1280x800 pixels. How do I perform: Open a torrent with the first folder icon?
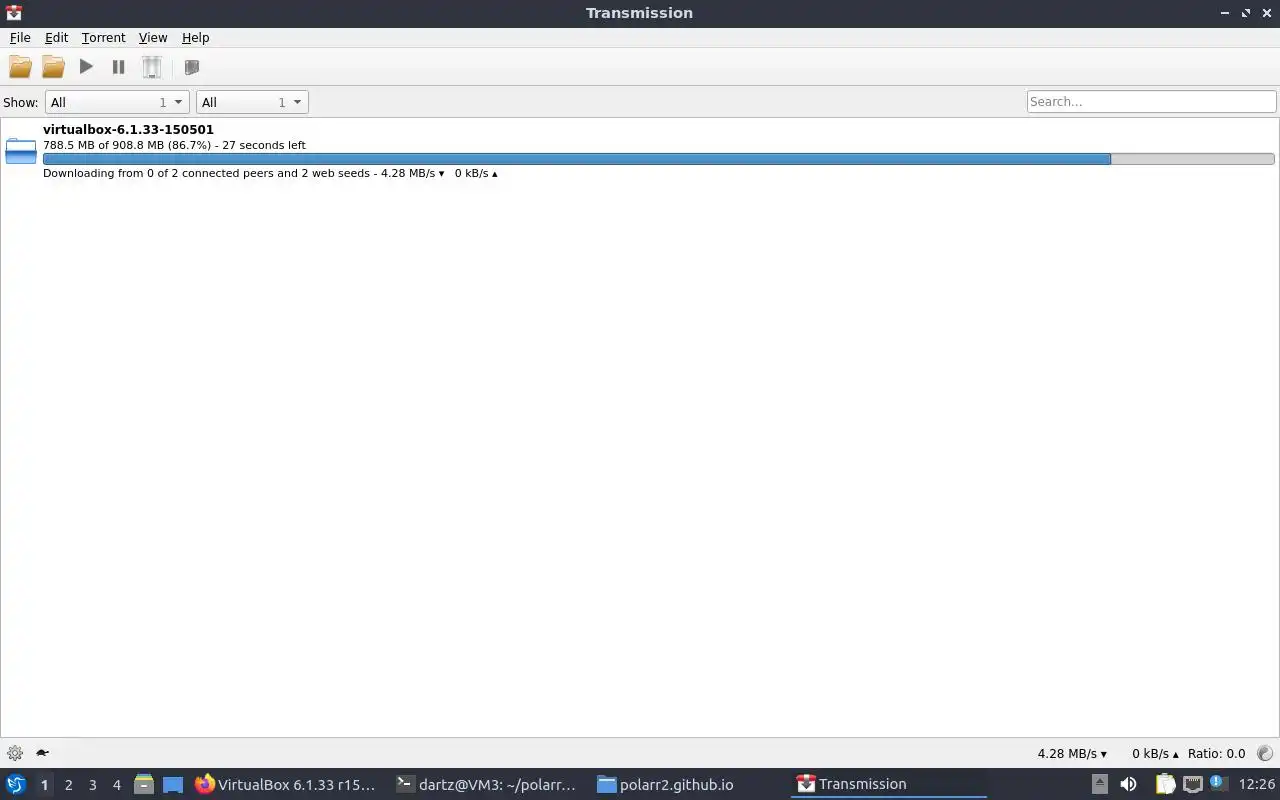point(20,67)
